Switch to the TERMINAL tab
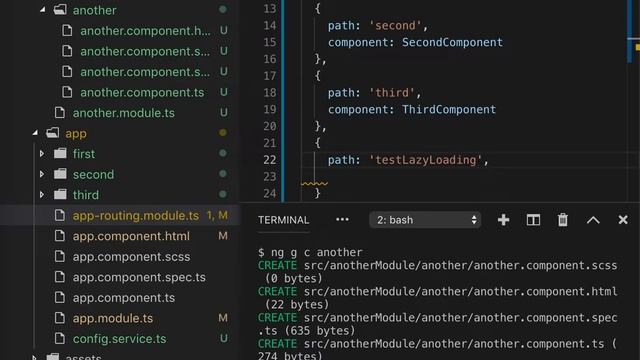This screenshot has width=640, height=360. click(283, 220)
